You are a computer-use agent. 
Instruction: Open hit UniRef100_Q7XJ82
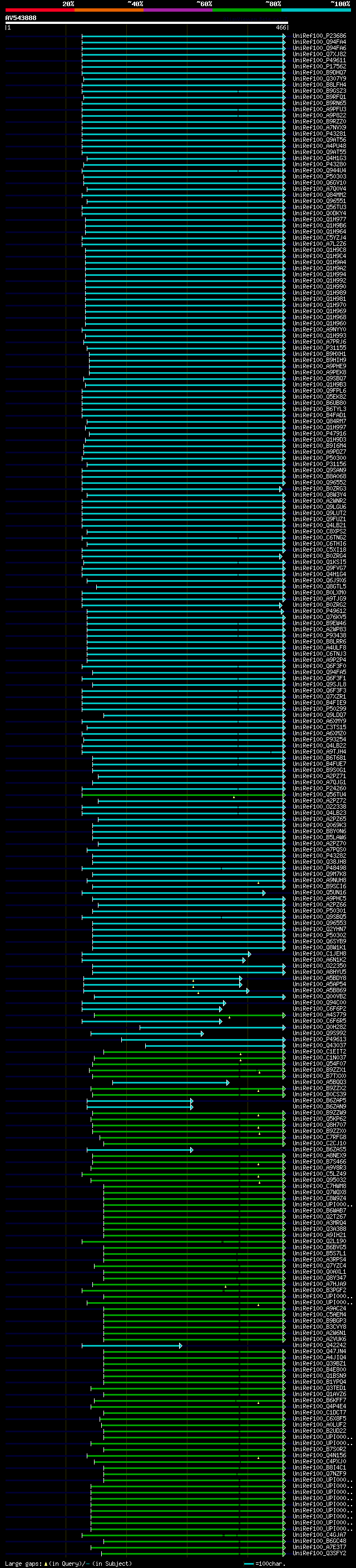click(x=319, y=54)
